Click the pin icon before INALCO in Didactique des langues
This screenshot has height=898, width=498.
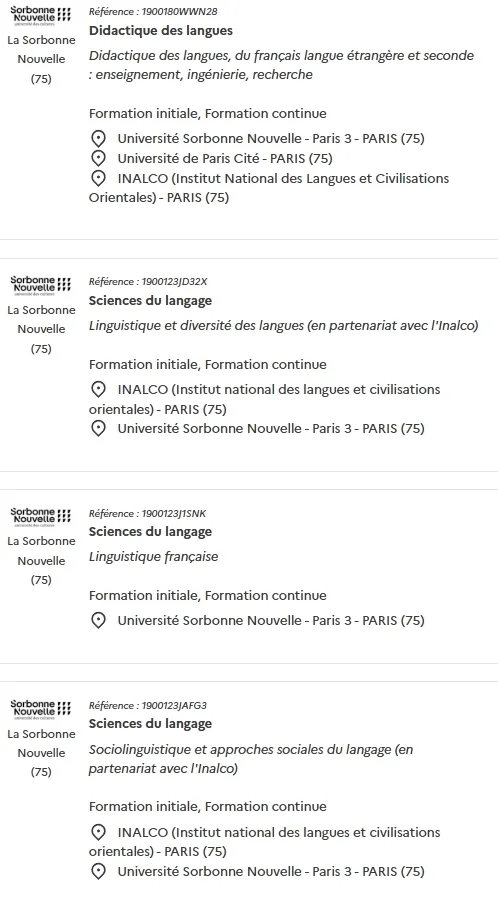click(x=98, y=178)
